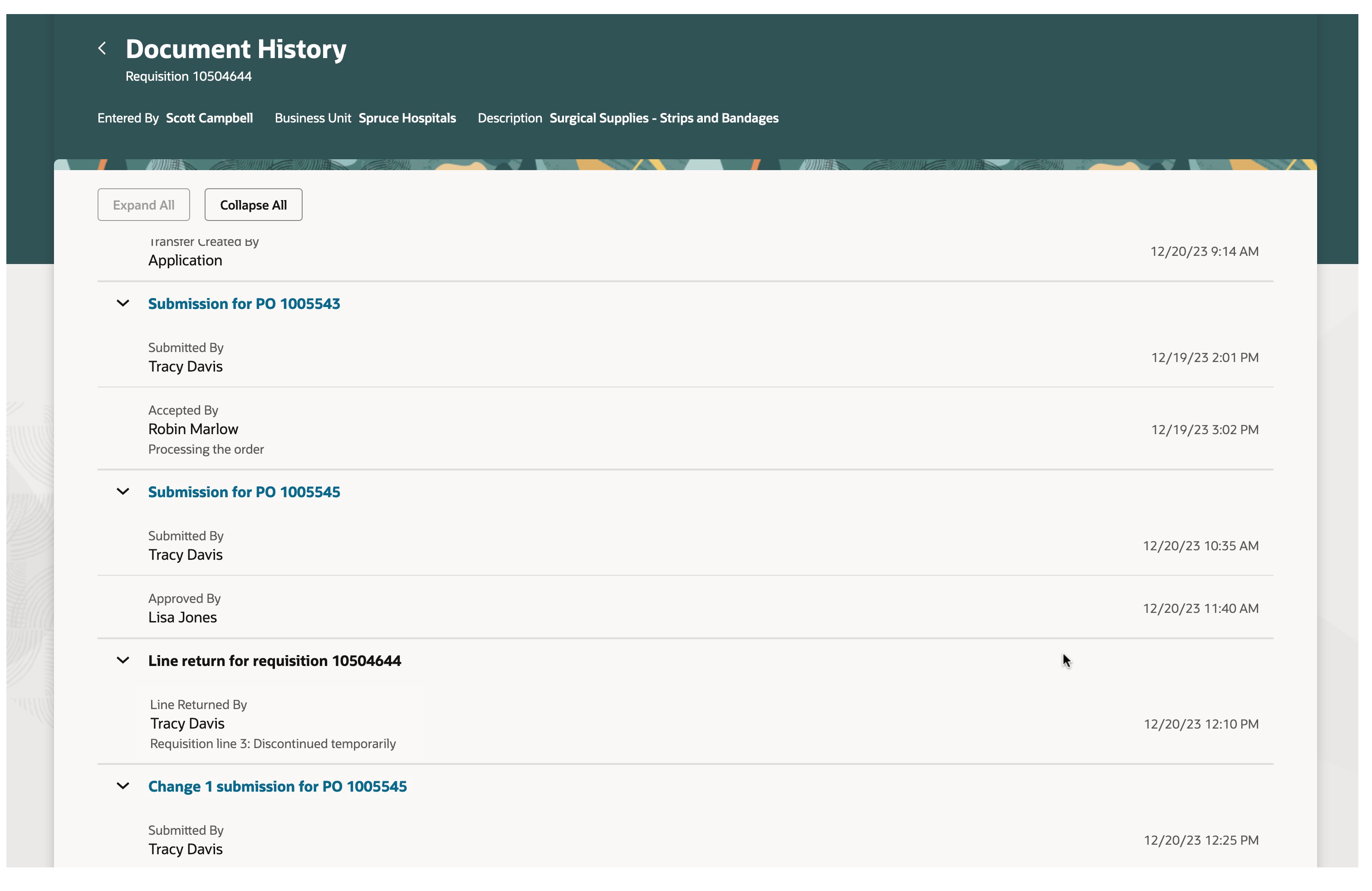
Task: Click the Line return for requisition 10504644 heading
Action: 274,661
